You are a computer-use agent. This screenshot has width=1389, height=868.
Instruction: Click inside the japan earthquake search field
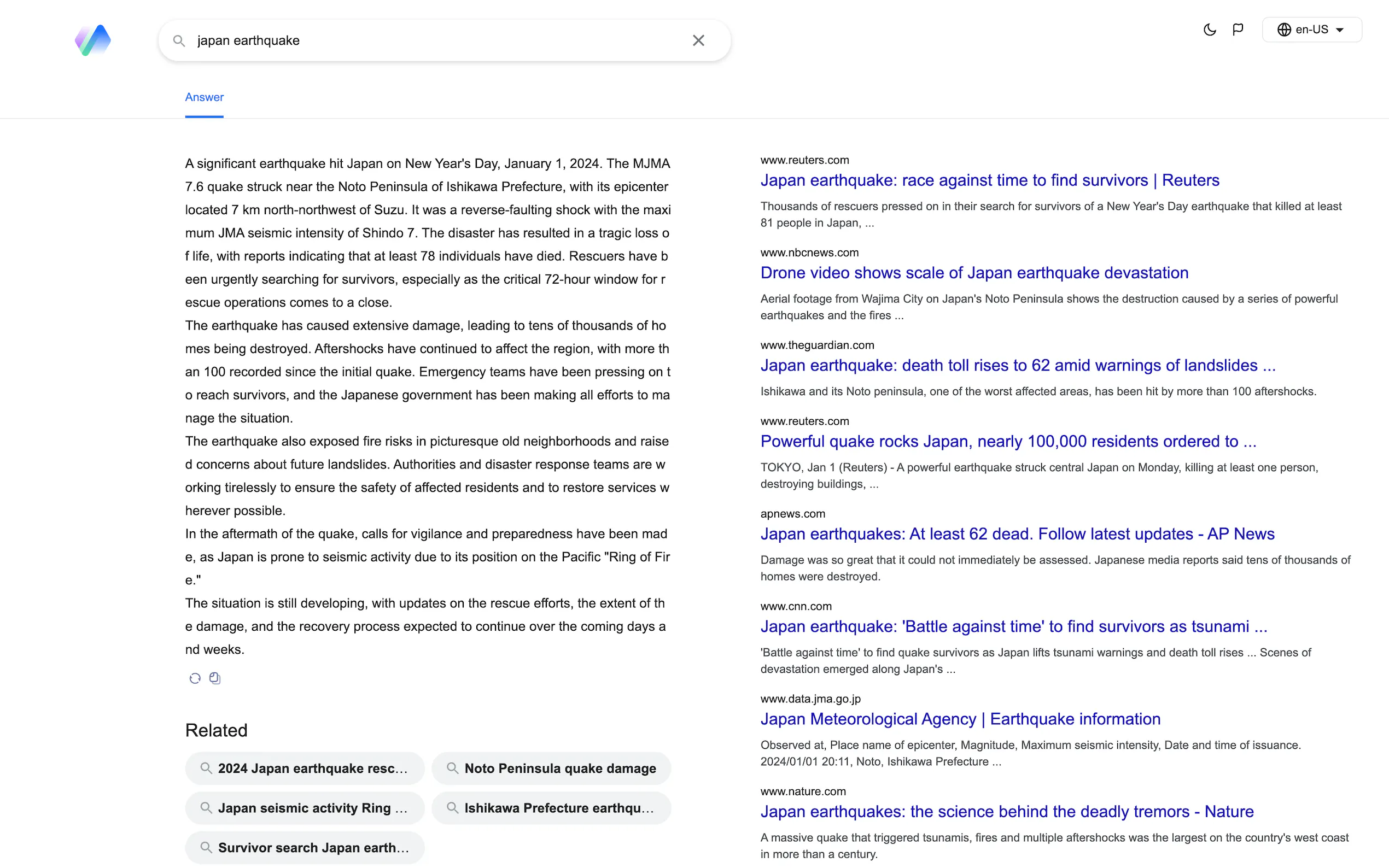coord(436,41)
